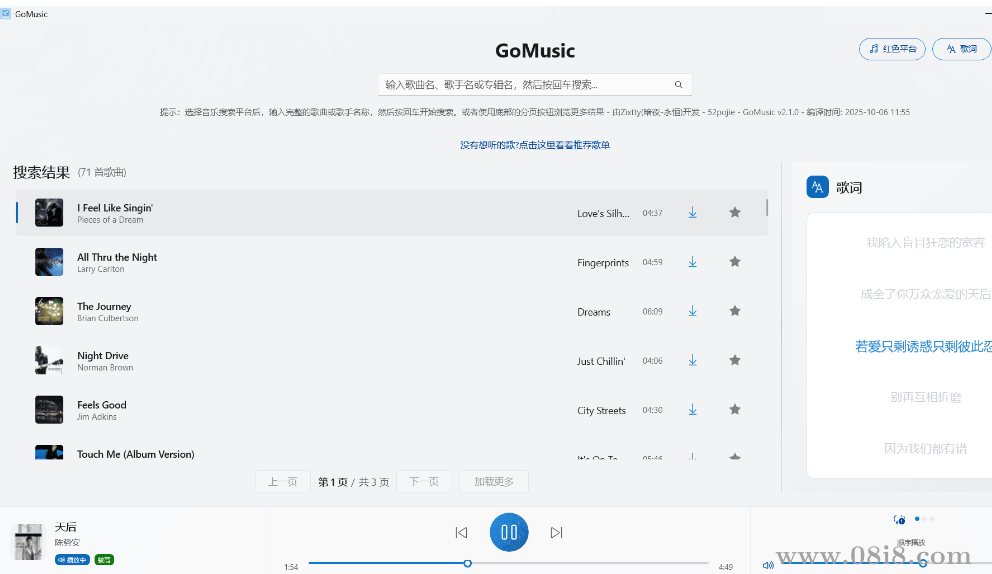
Task: Play the song Touch Me (Album Version)
Action: (135, 454)
